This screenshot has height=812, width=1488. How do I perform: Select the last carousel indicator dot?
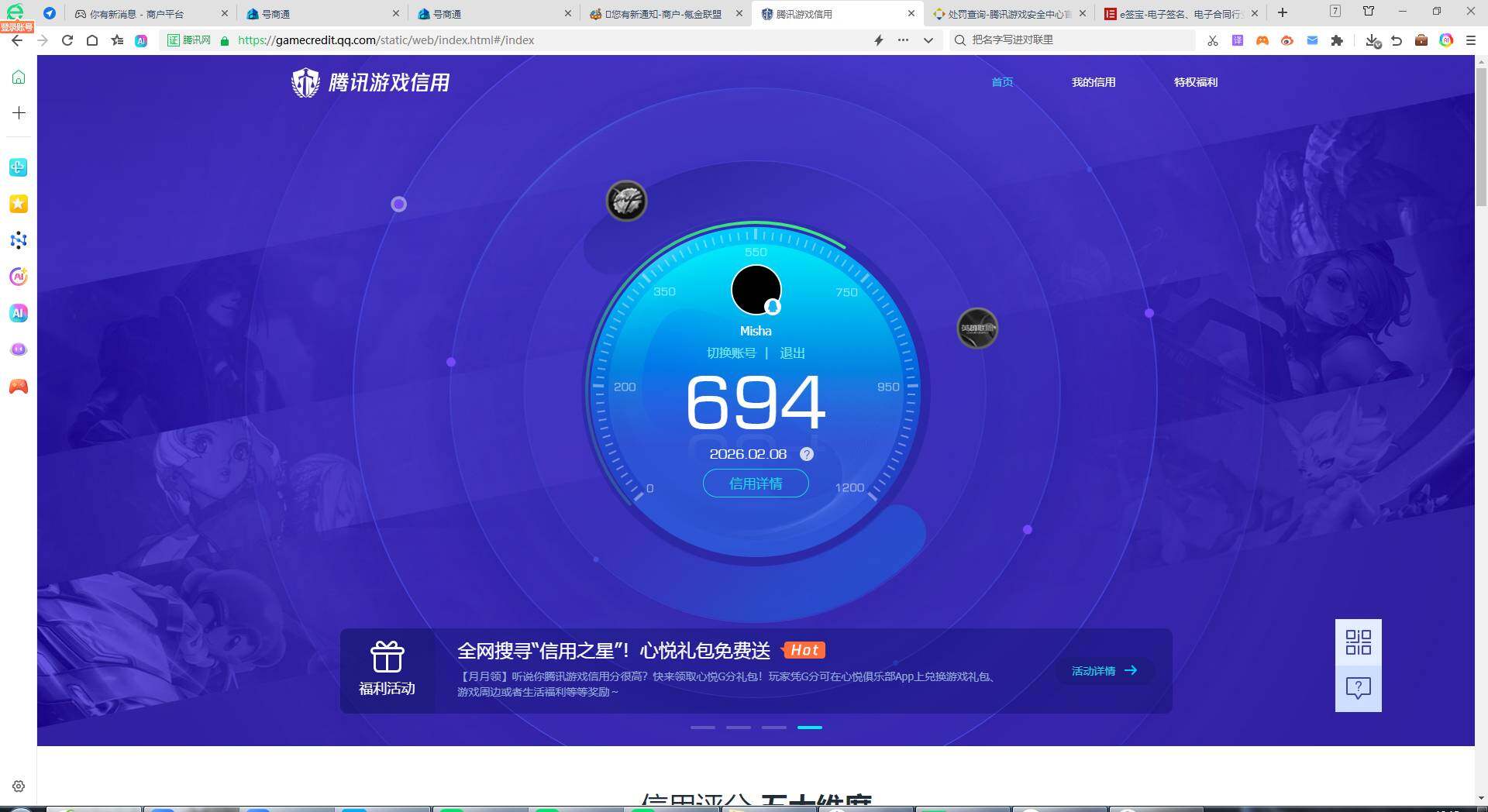pyautogui.click(x=809, y=728)
